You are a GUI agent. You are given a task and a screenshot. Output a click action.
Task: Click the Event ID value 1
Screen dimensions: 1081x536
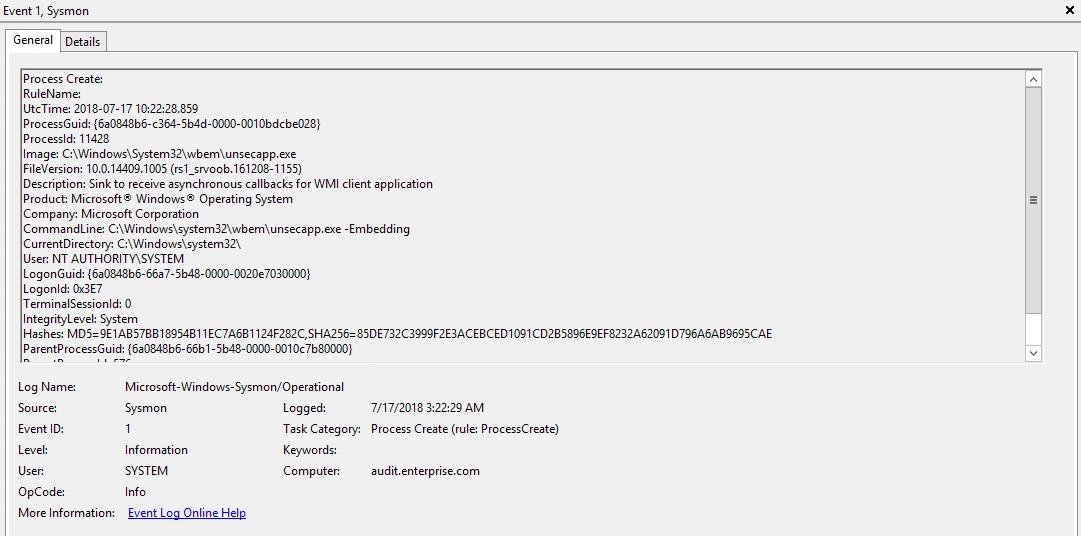[x=128, y=428]
